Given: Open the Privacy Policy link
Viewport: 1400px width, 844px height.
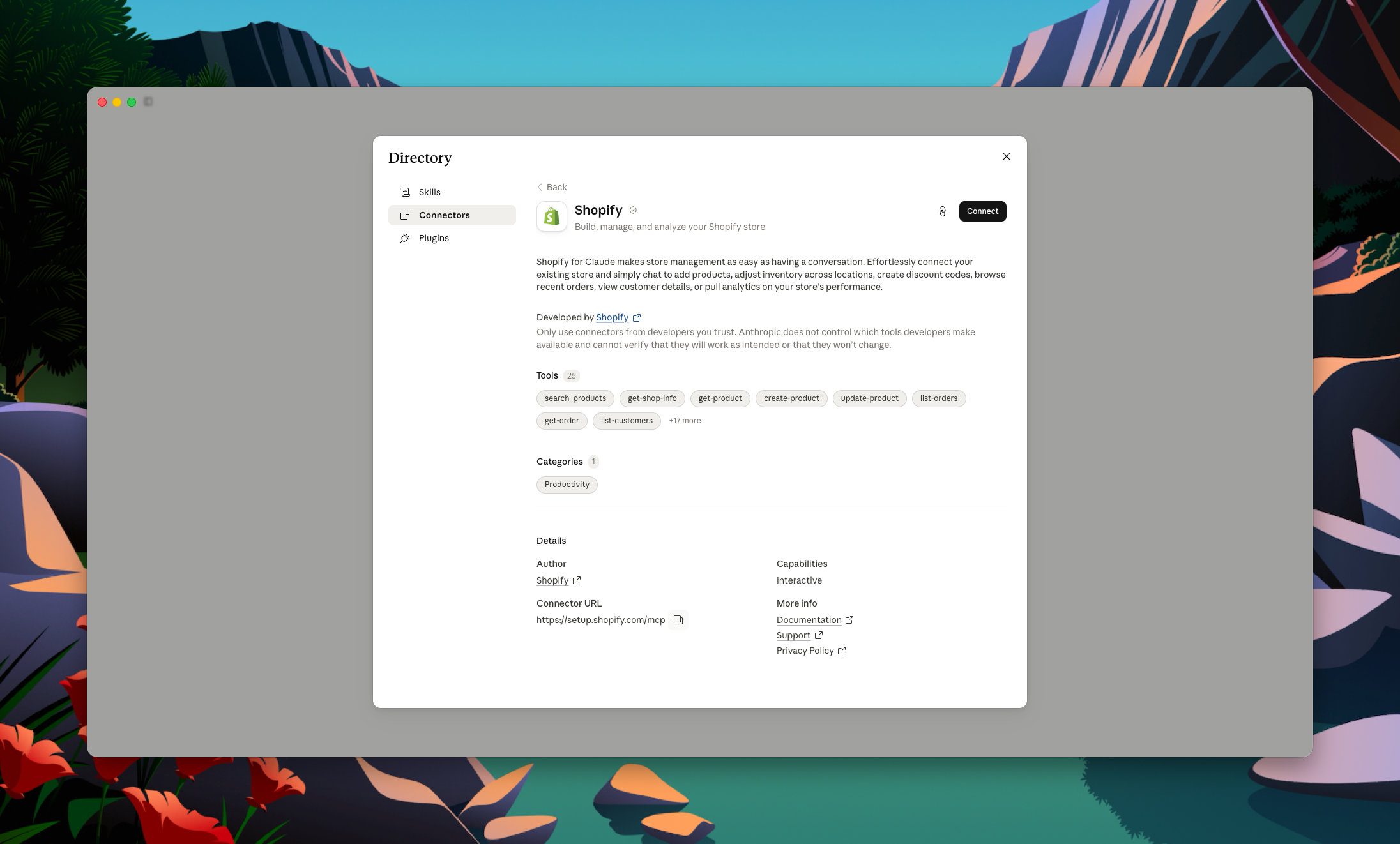Looking at the screenshot, I should (805, 651).
